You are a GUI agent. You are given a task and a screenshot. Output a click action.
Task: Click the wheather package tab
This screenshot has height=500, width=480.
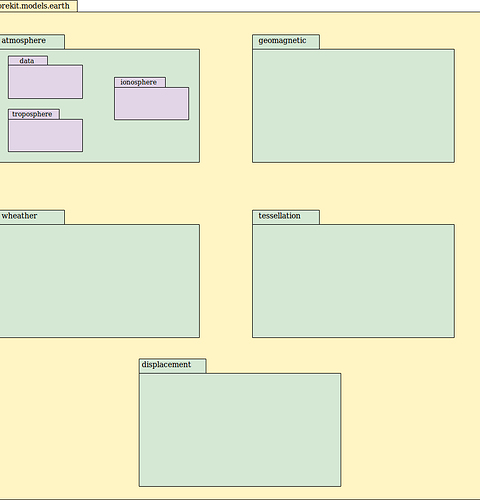pos(32,217)
